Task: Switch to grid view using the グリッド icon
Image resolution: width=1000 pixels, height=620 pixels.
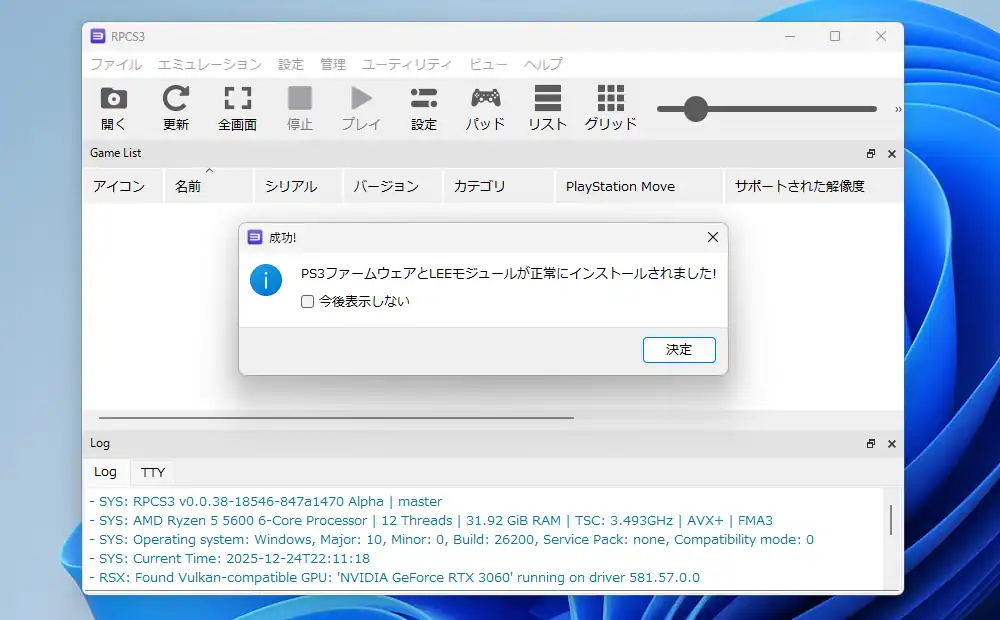Action: (x=609, y=107)
